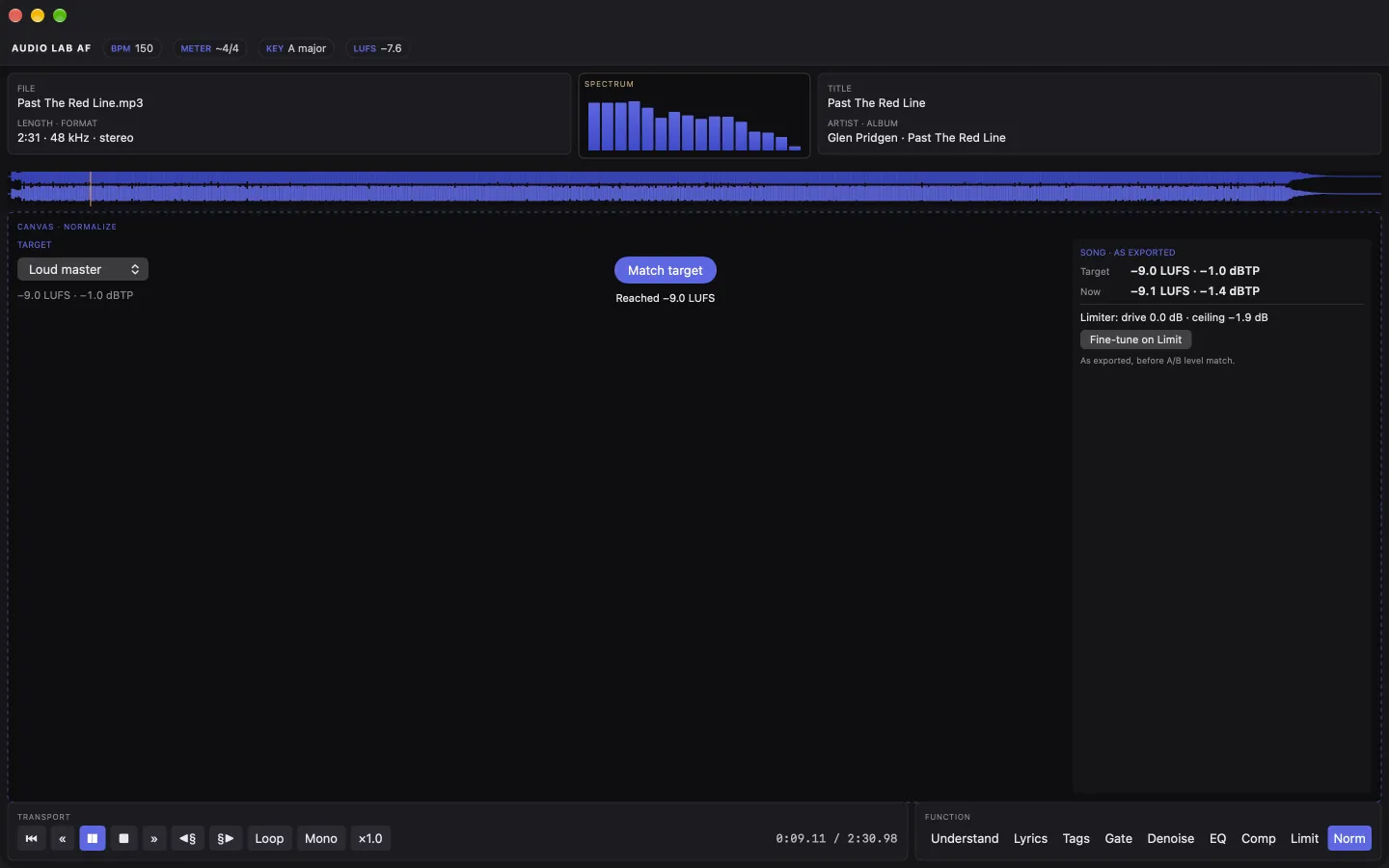Click the file name Past The Red Line.mp3
The image size is (1389, 868).
pyautogui.click(x=80, y=103)
